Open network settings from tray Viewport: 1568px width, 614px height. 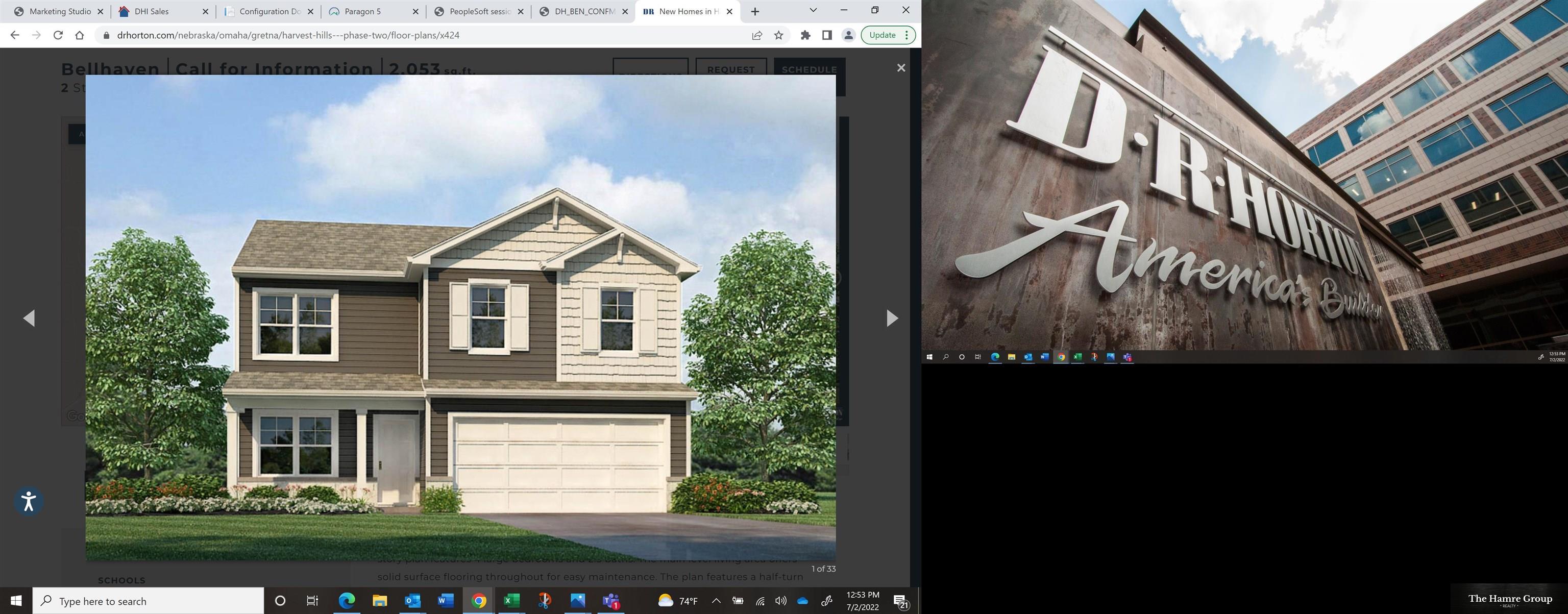[x=760, y=601]
